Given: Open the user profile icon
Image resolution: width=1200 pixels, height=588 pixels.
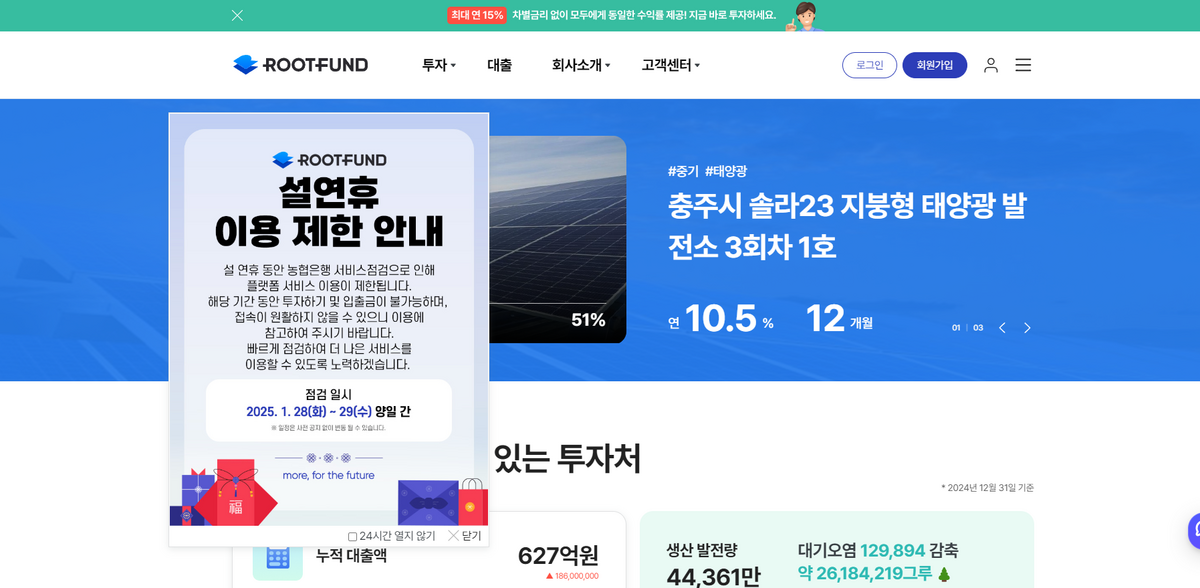Looking at the screenshot, I should (990, 65).
